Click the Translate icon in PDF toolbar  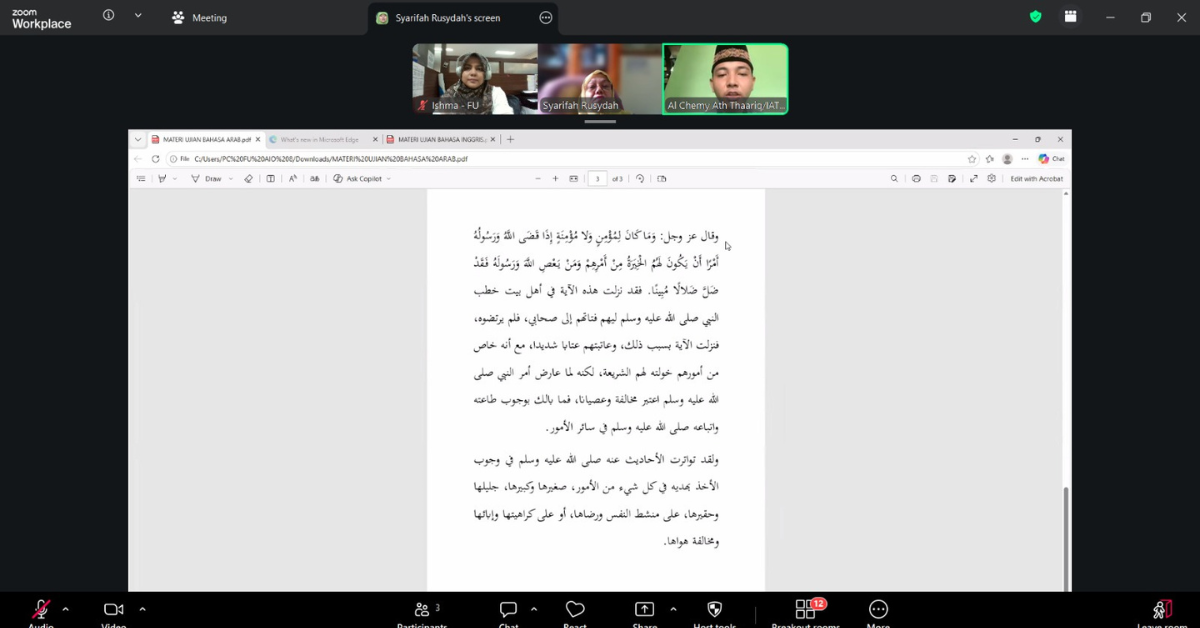coord(315,179)
